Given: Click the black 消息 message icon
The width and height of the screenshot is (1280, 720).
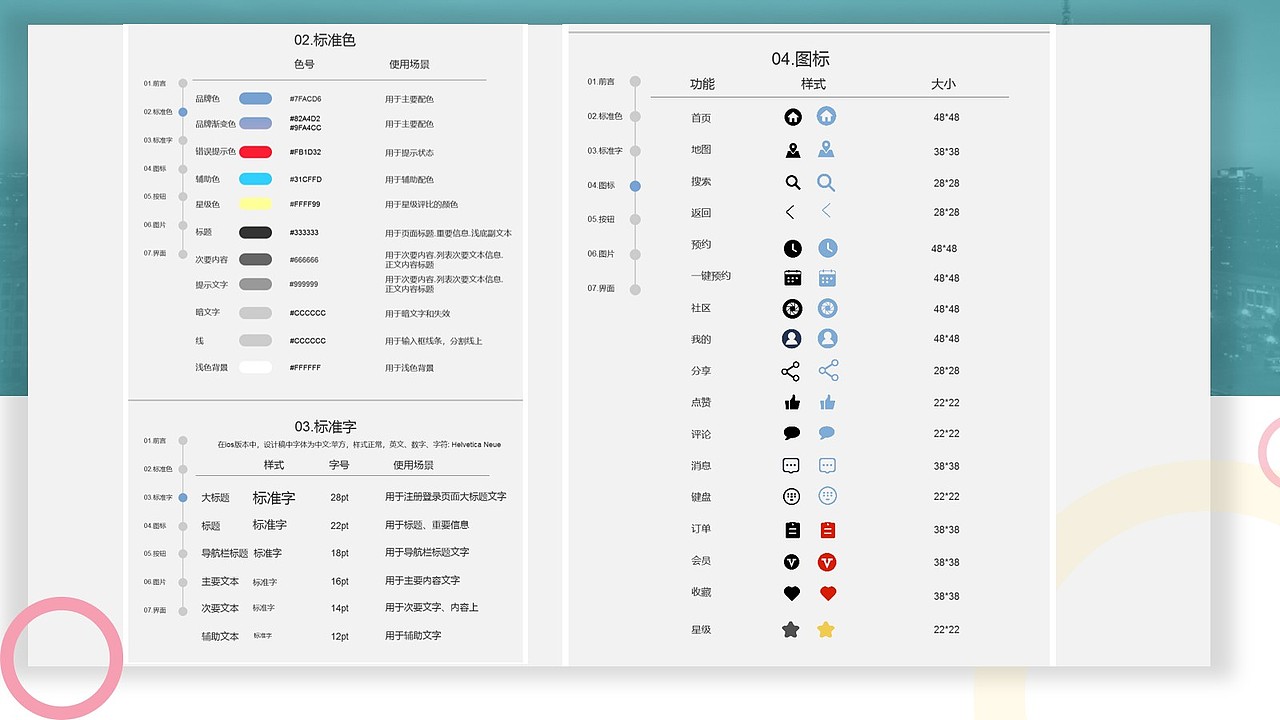Looking at the screenshot, I should pos(791,465).
